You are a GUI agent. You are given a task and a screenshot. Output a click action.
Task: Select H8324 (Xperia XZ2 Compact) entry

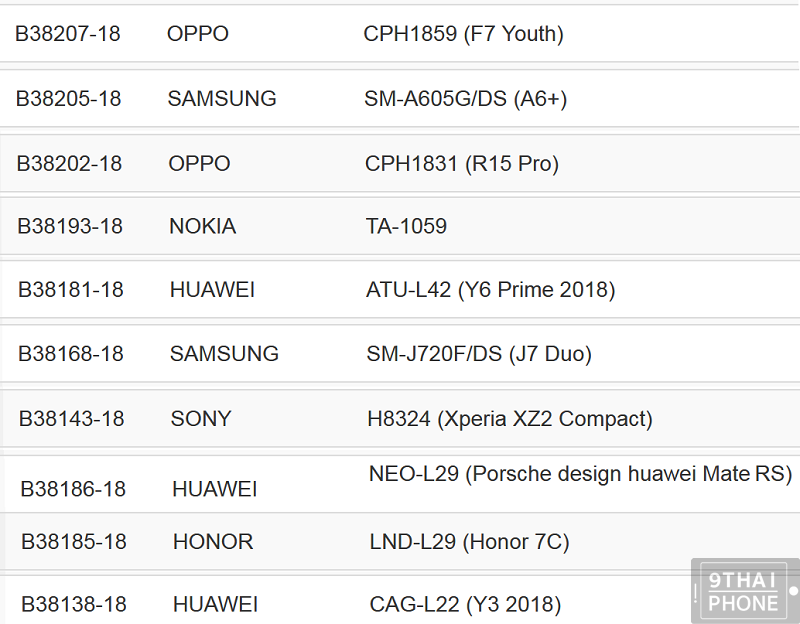click(x=510, y=419)
